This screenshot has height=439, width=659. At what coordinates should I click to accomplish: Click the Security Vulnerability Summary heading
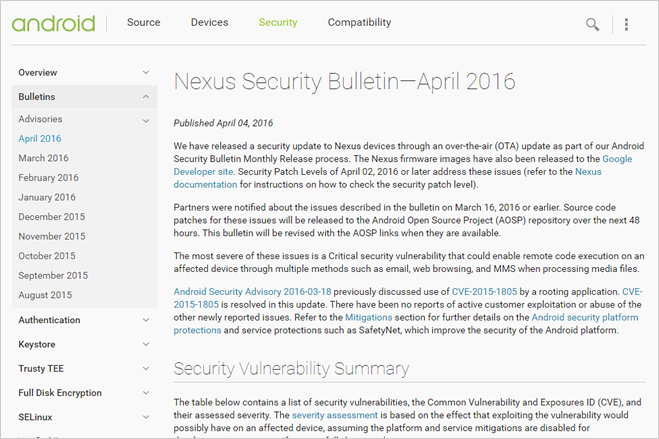(x=291, y=368)
